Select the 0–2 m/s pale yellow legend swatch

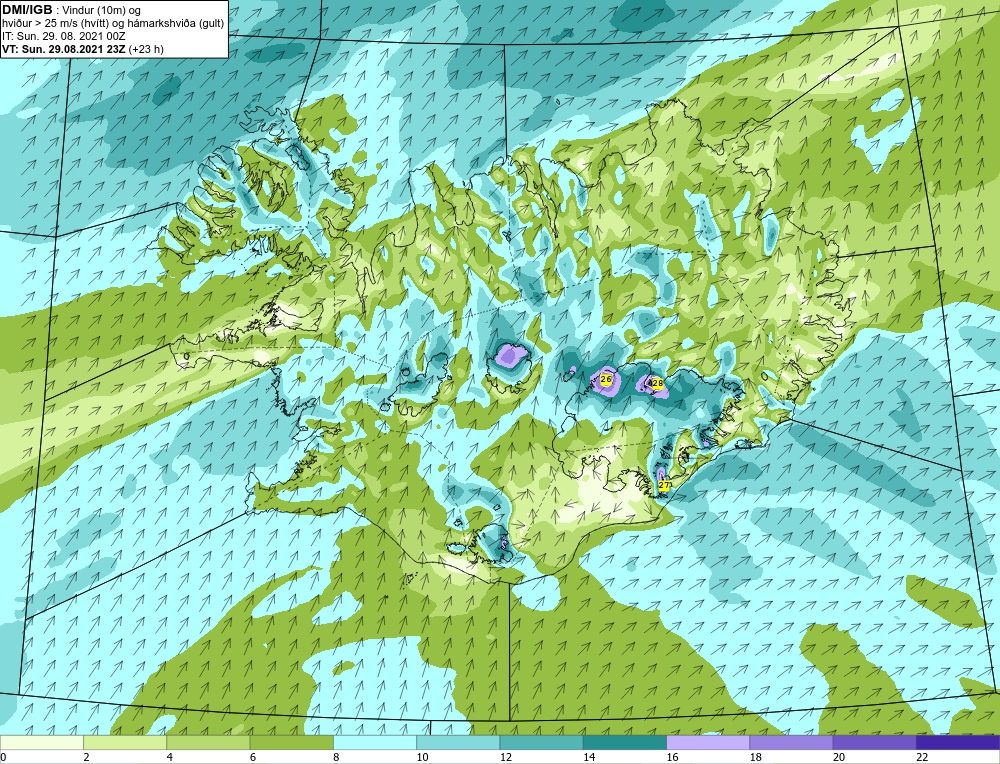(41, 742)
